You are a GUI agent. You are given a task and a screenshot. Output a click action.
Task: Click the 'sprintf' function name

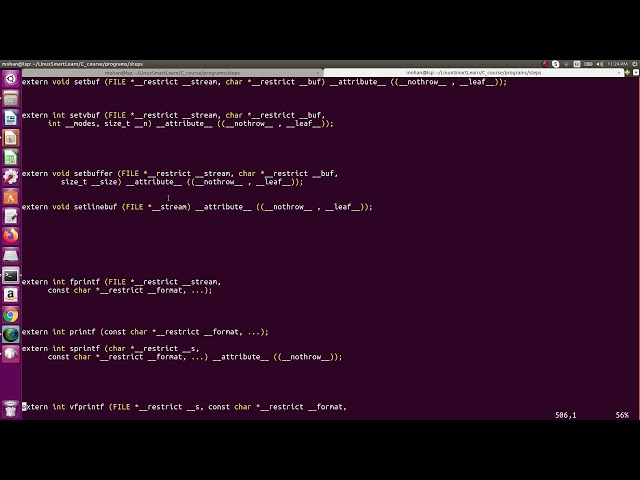(84, 349)
